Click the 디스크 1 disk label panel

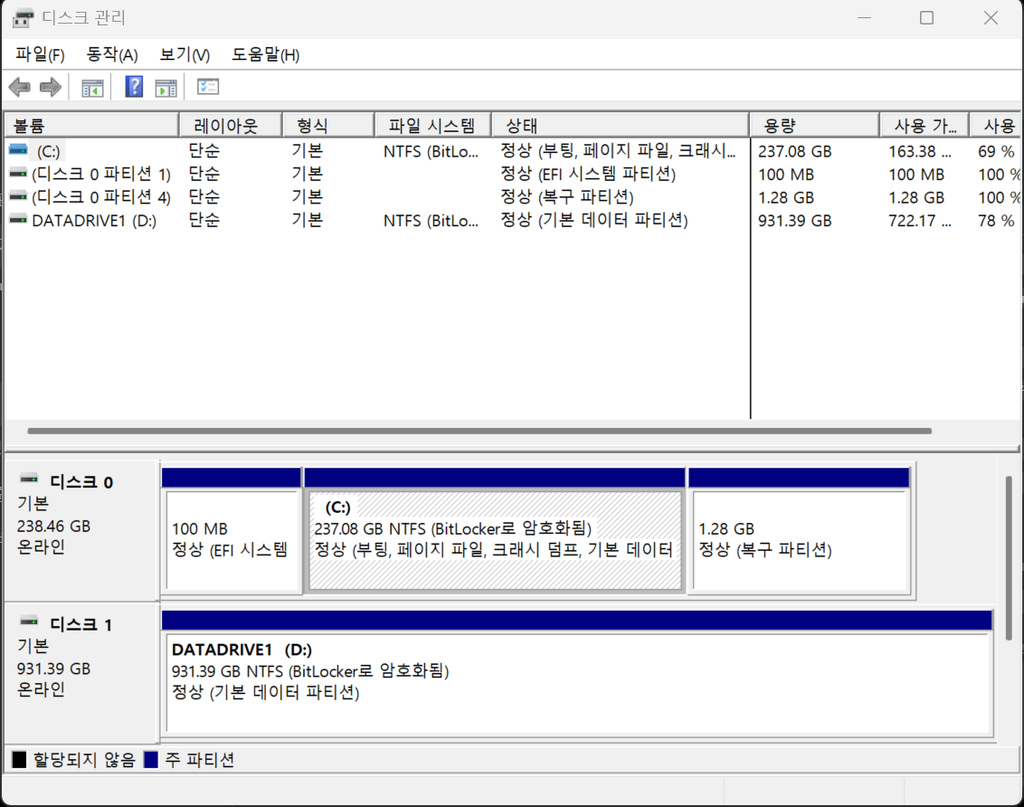click(x=81, y=672)
